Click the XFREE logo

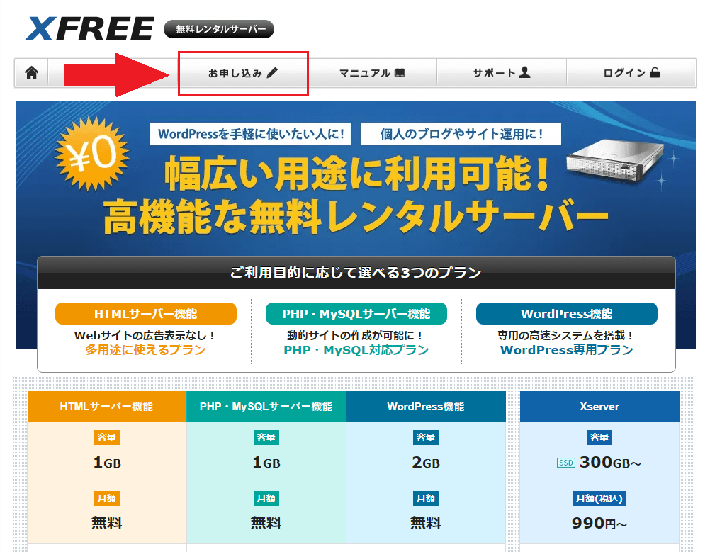[90, 29]
